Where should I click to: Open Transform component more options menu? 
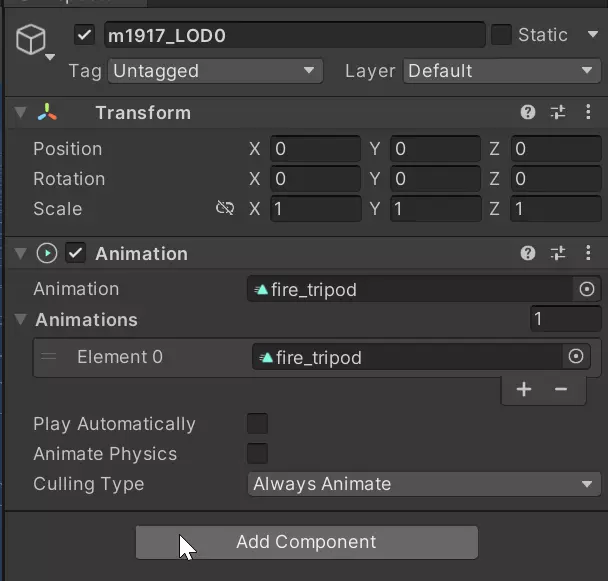pos(587,113)
